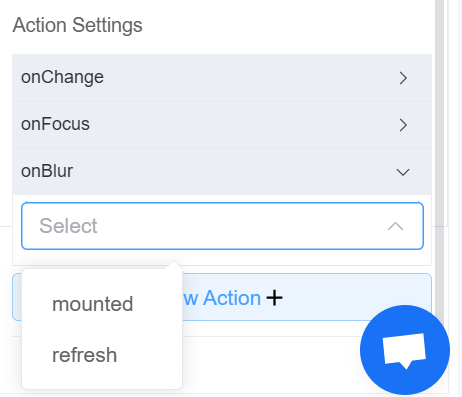Expand onChange using its right chevron
This screenshot has height=397, width=462.
(x=403, y=78)
